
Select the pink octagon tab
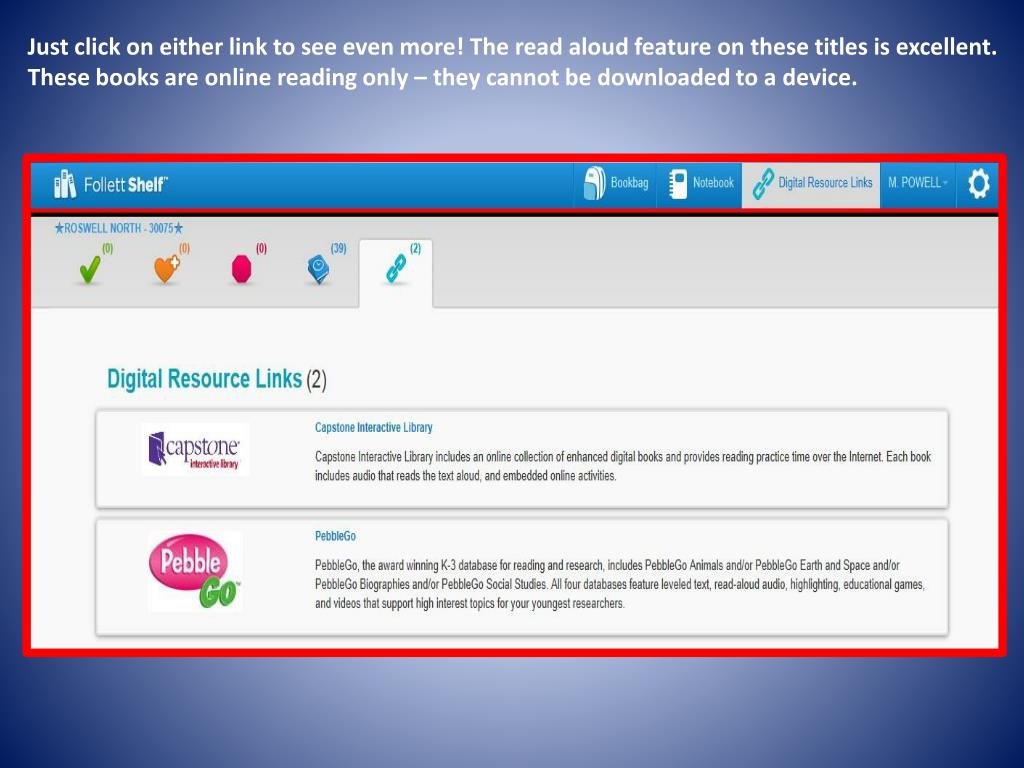point(242,269)
